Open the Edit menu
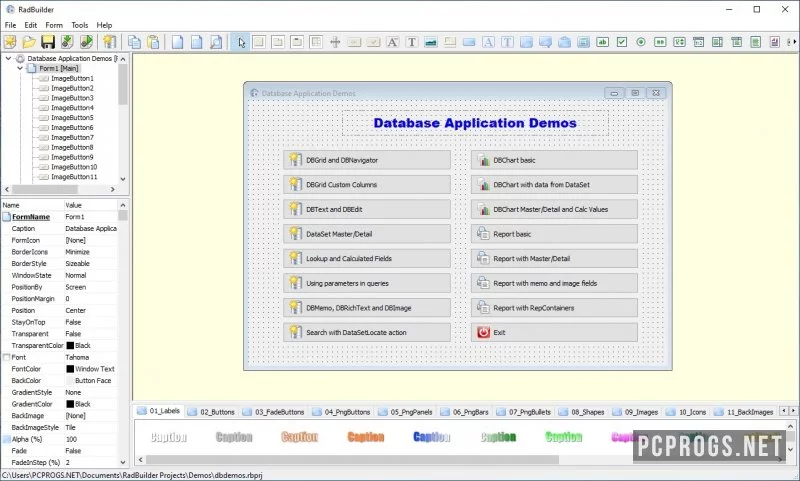800x481 pixels. [x=31, y=25]
